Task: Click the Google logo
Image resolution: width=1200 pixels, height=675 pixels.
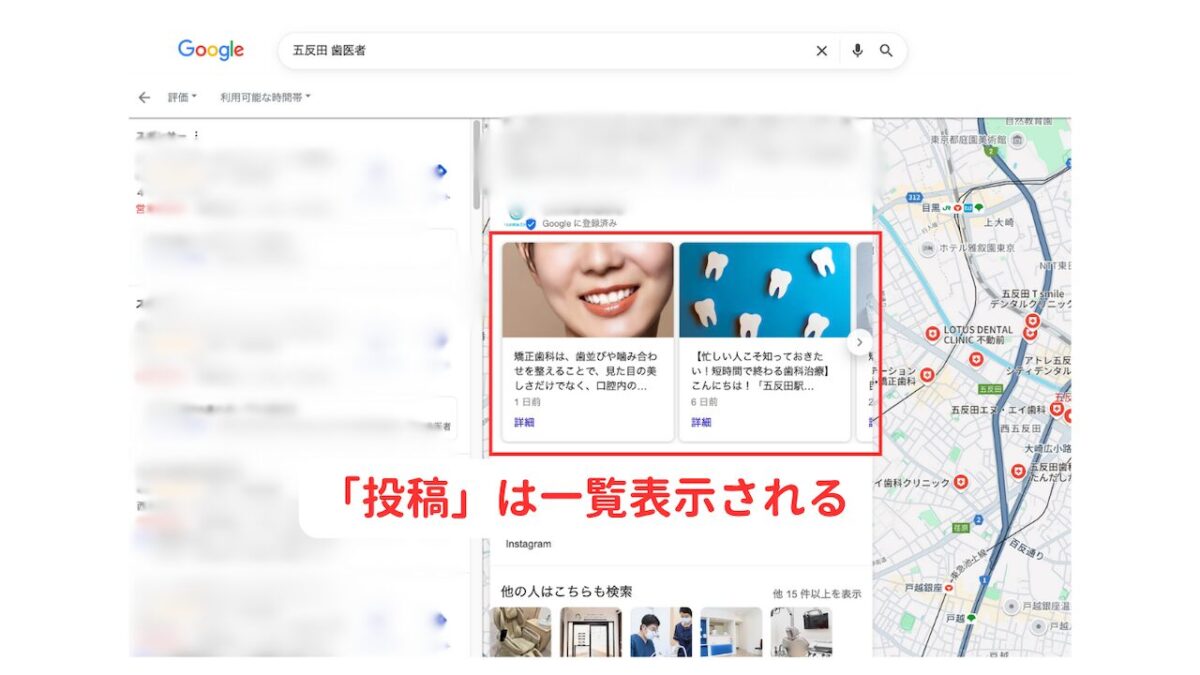Action: (x=211, y=50)
